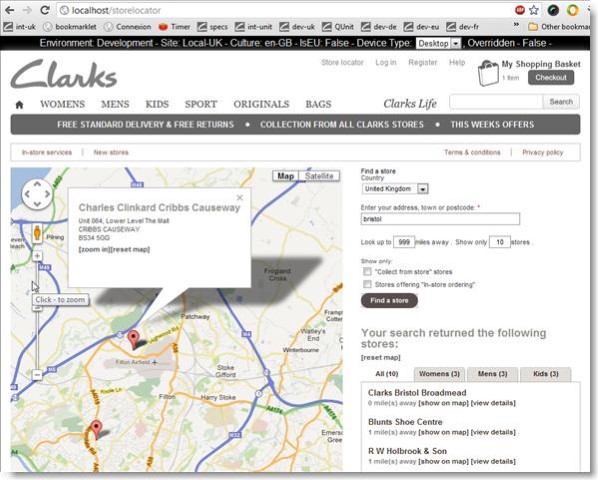Open the ORIGINALS menu

tap(261, 104)
